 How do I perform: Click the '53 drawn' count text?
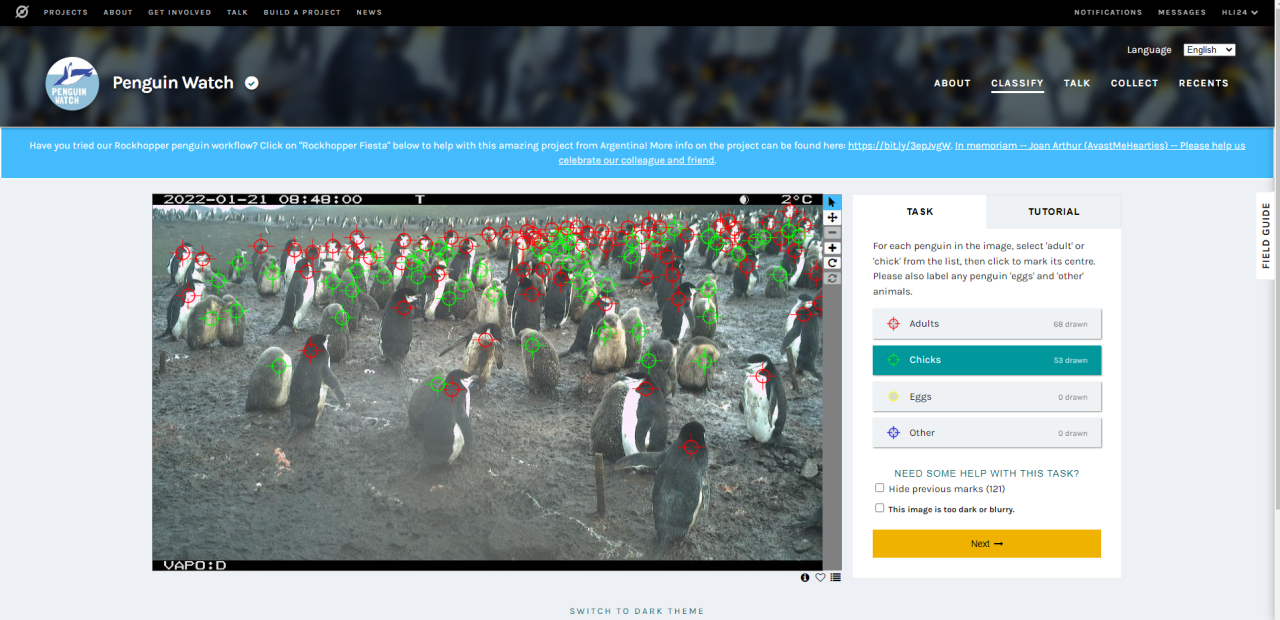1070,360
